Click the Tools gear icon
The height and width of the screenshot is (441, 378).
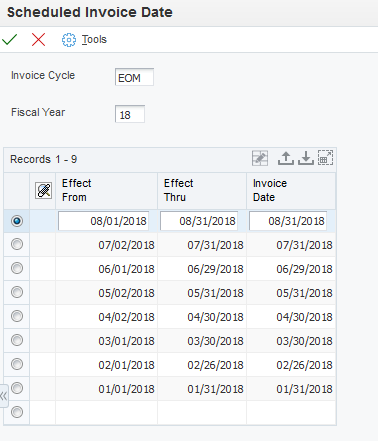coord(69,40)
